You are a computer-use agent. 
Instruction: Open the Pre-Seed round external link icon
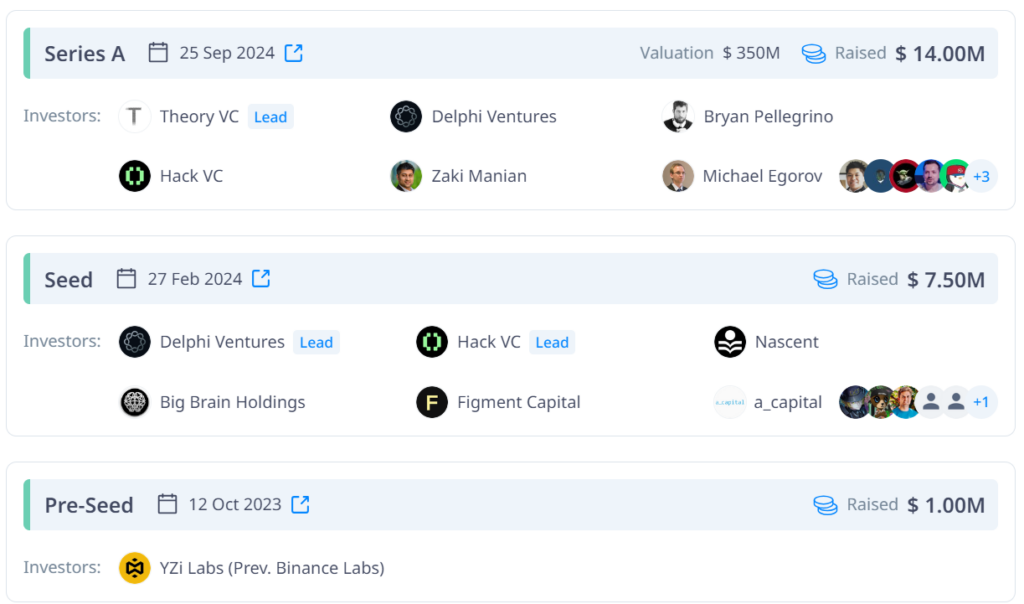click(x=300, y=504)
